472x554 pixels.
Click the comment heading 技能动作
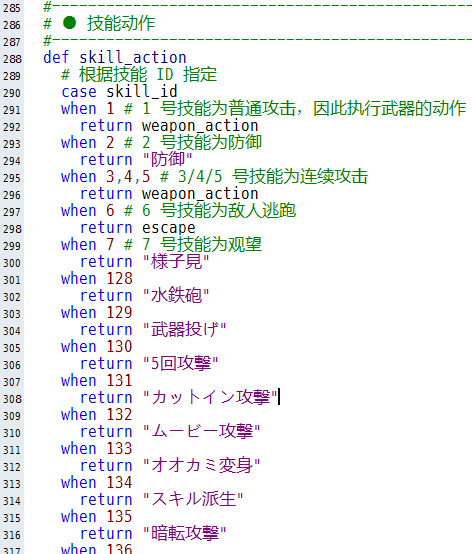tap(121, 24)
